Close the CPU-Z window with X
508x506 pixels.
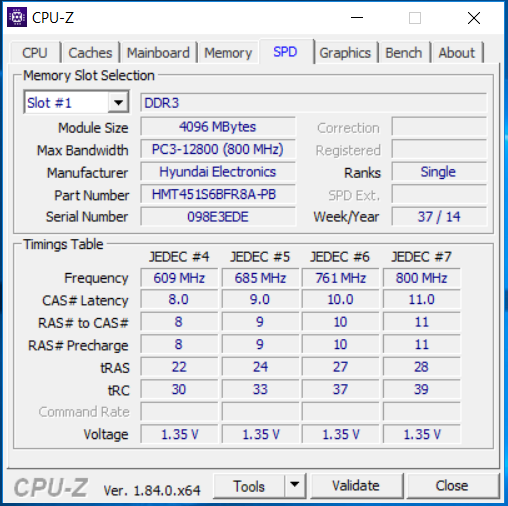tap(474, 18)
